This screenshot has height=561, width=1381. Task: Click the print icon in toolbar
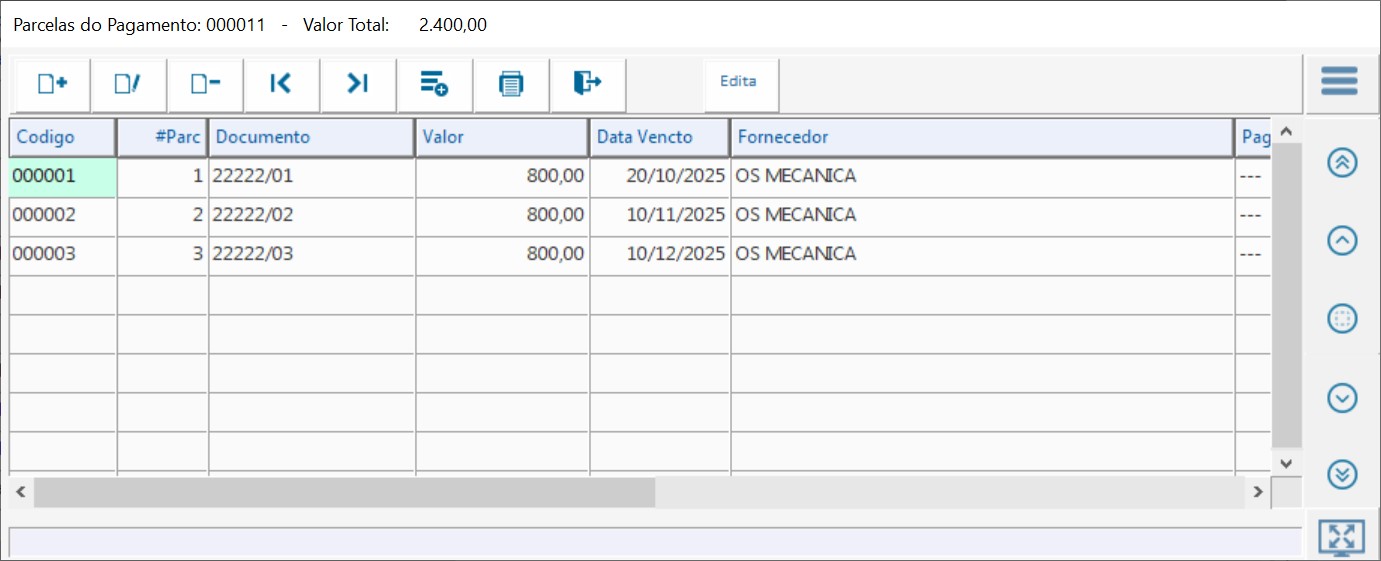(511, 84)
